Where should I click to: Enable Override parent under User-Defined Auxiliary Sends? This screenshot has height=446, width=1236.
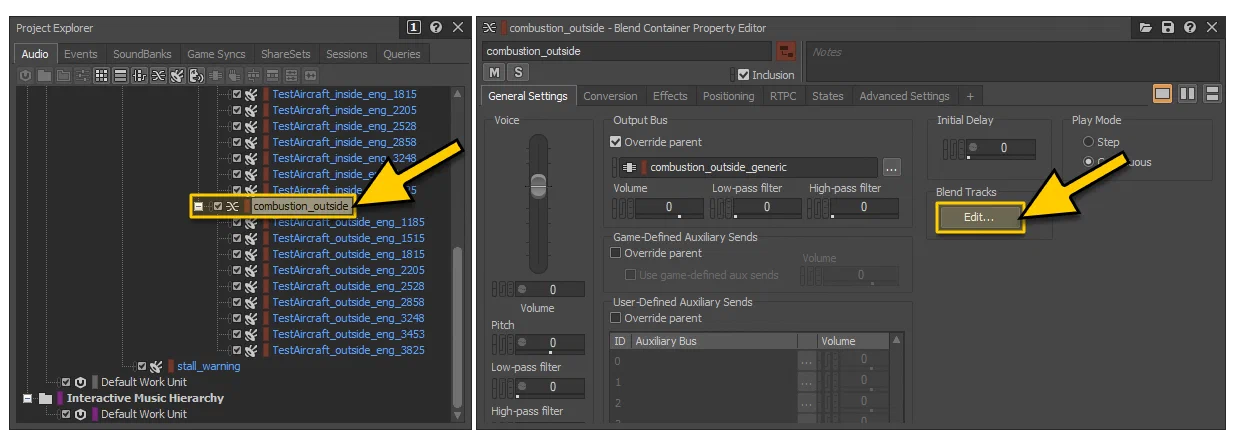(x=616, y=318)
